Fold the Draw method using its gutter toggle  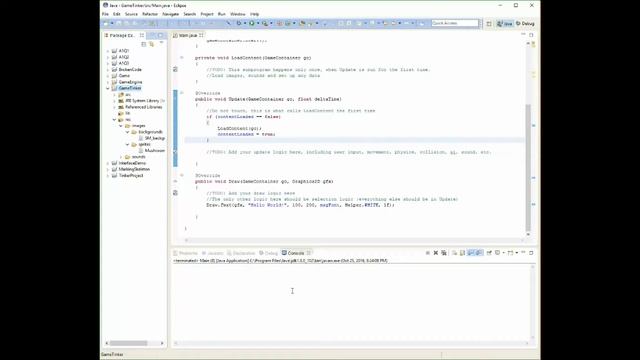(182, 176)
